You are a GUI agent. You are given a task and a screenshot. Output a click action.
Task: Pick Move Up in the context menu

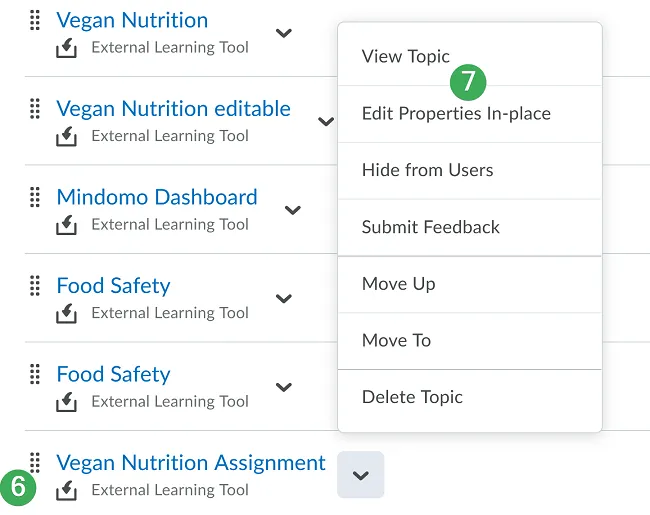tap(398, 284)
